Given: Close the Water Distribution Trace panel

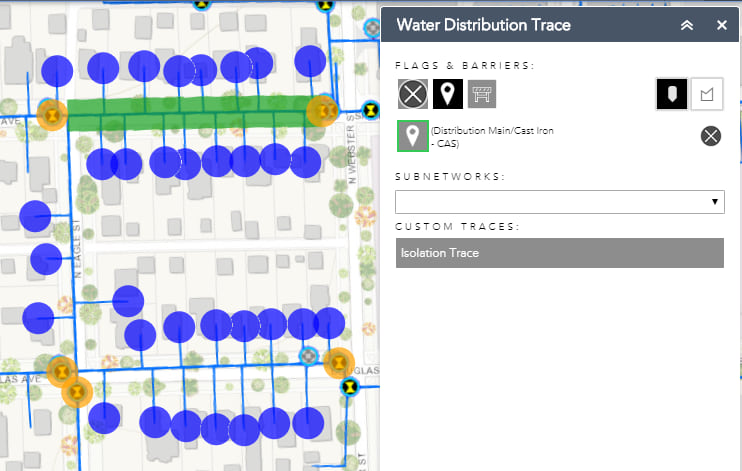Looking at the screenshot, I should 722,25.
